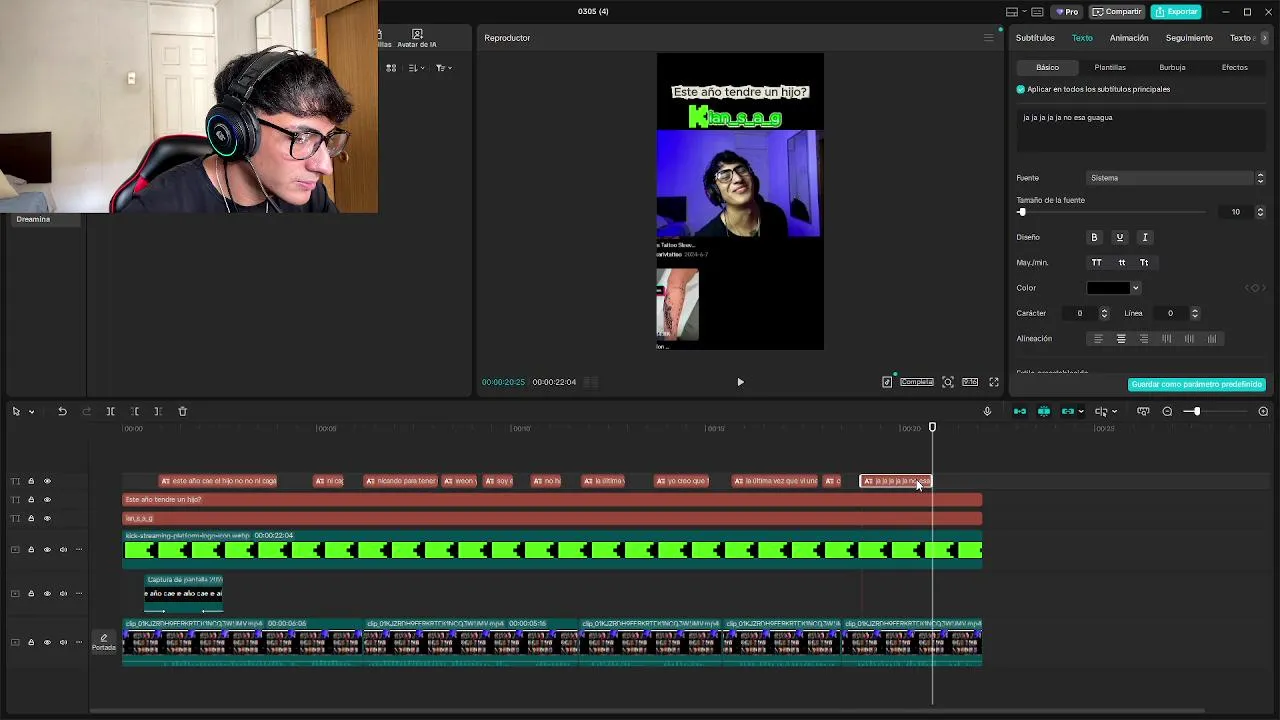
Task: Set text to all lowercase tt
Action: coord(1121,262)
